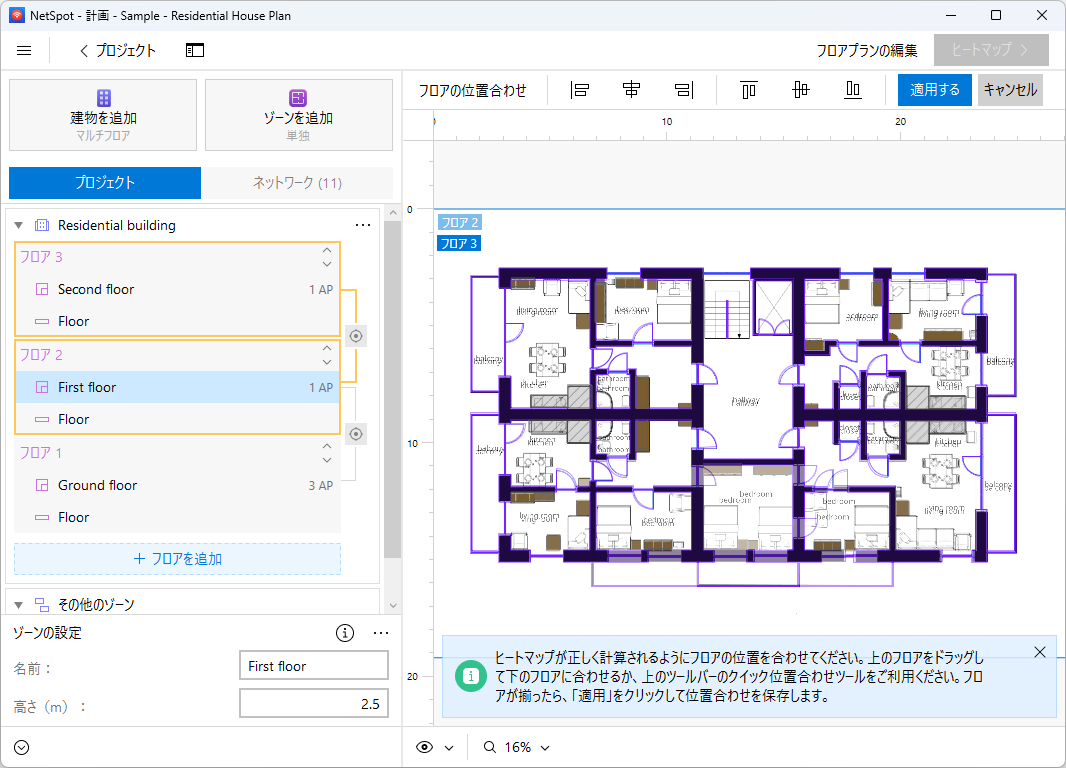Toggle eye visibility icon
This screenshot has height=768, width=1066.
click(x=425, y=748)
